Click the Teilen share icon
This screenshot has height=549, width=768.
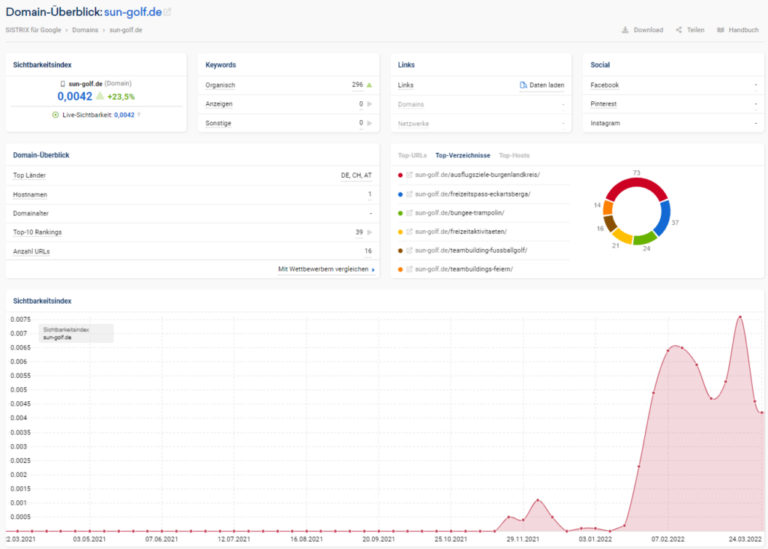point(678,30)
